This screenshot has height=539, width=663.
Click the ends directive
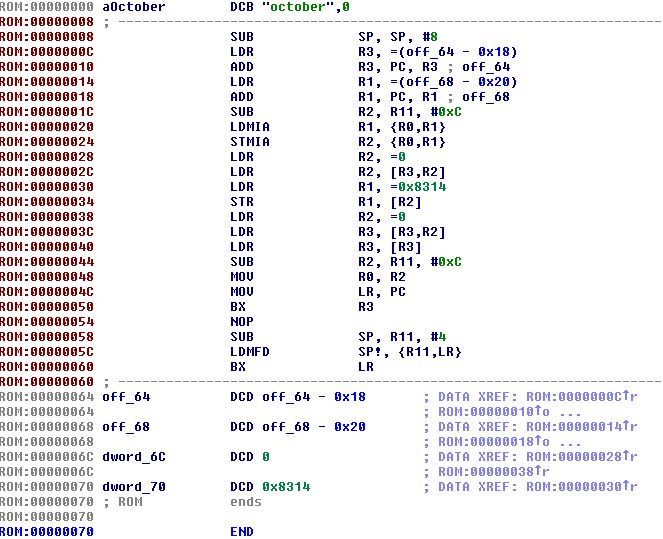click(x=246, y=502)
